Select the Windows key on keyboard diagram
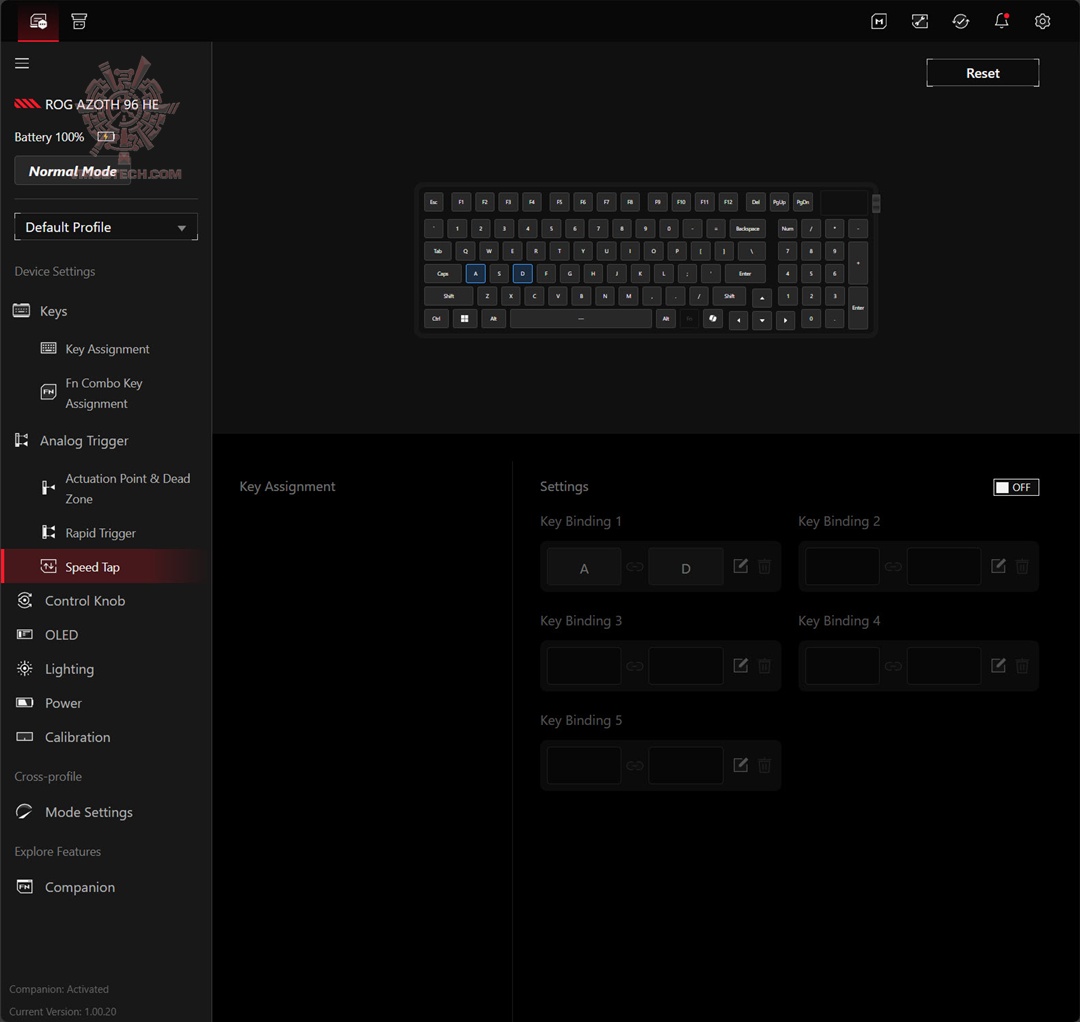 465,319
